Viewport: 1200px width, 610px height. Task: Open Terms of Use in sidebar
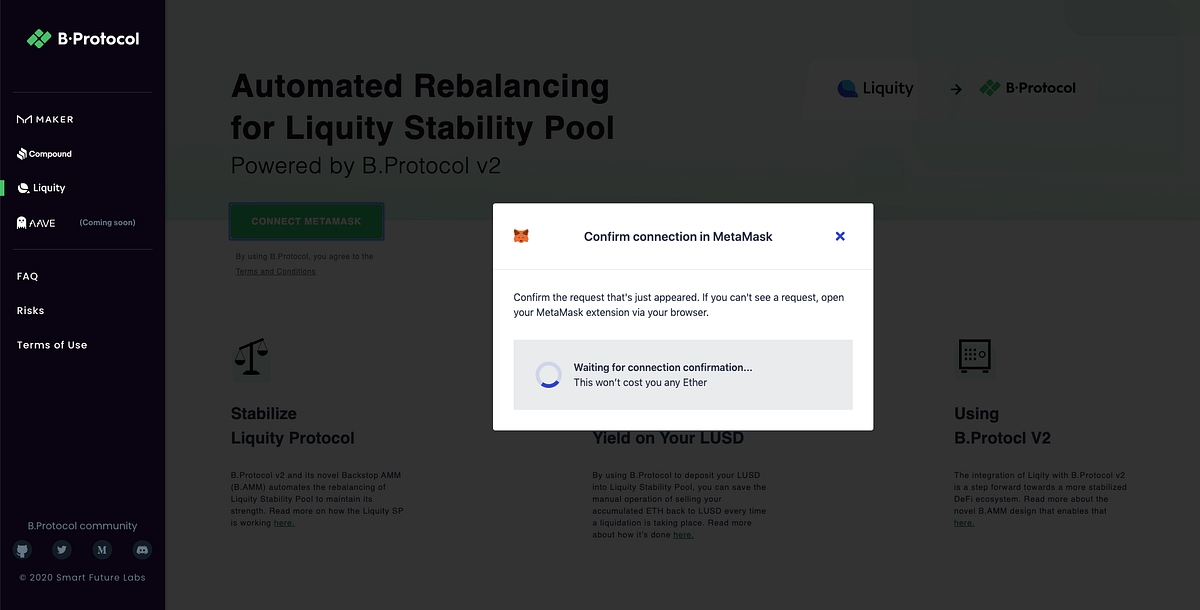[52, 345]
